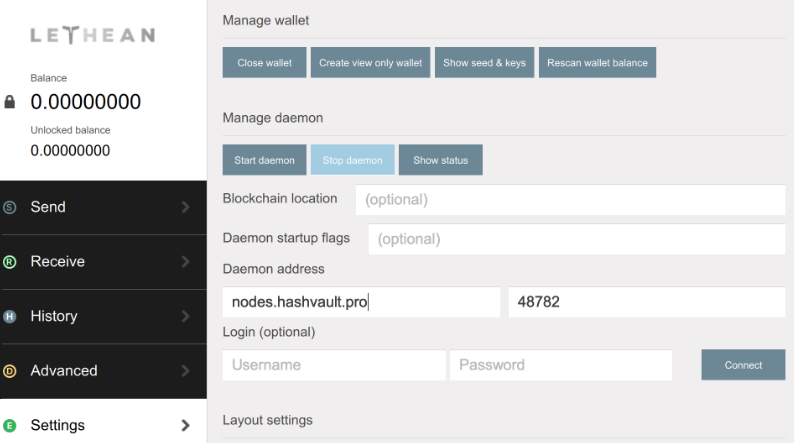Show seed & keys
794x443 pixels.
tap(484, 62)
